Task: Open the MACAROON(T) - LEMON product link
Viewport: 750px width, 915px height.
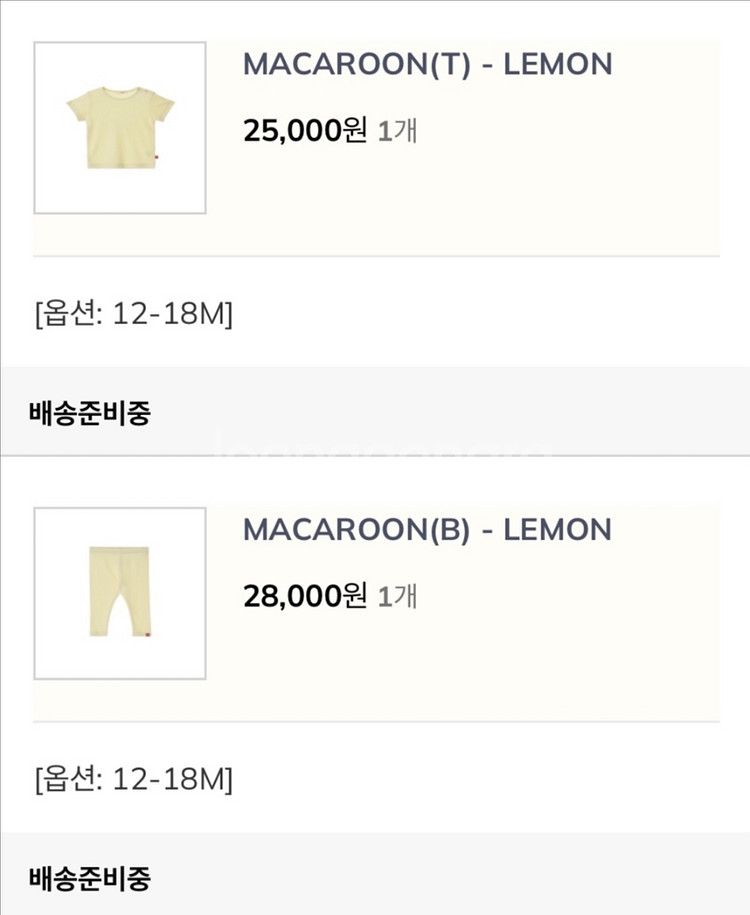Action: [428, 63]
